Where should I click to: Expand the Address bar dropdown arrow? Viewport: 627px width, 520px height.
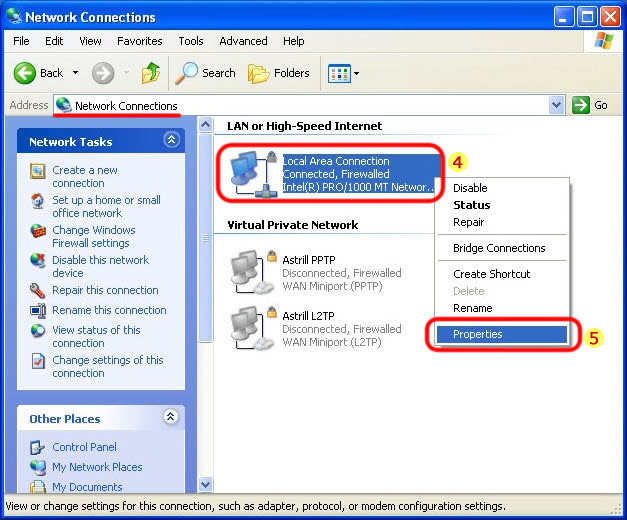pyautogui.click(x=557, y=105)
